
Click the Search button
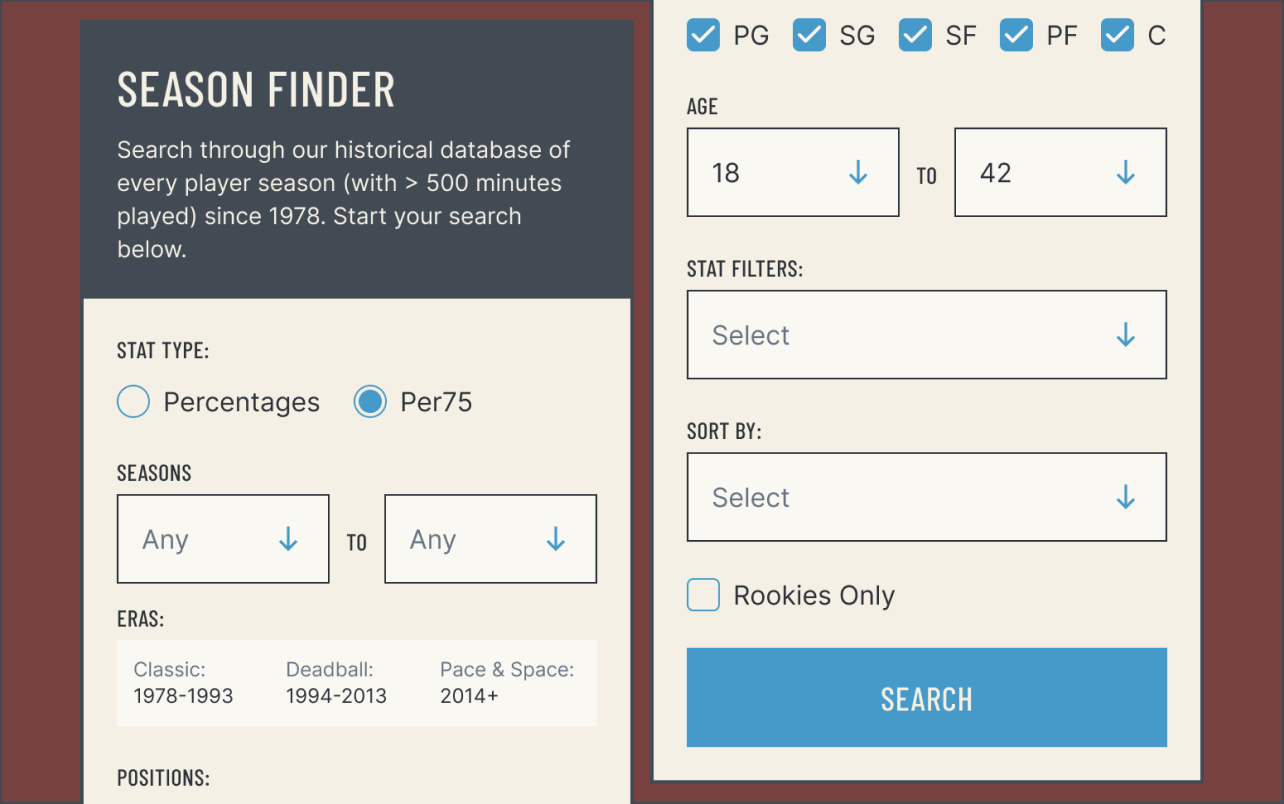(926, 698)
